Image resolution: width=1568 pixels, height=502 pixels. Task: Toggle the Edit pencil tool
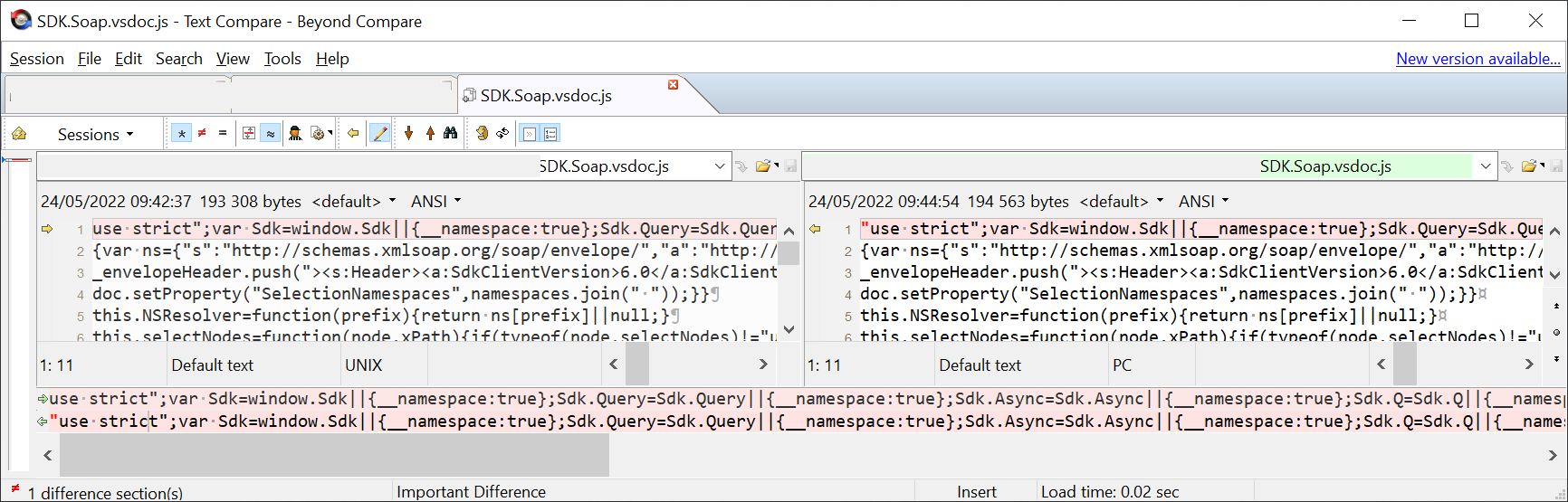pos(380,134)
